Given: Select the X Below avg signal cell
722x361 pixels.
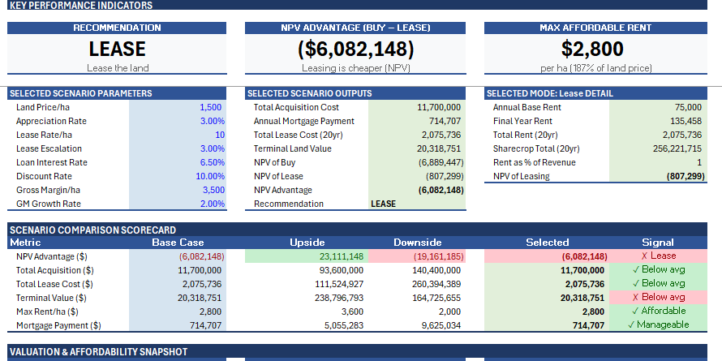Looking at the screenshot, I should [x=658, y=297].
